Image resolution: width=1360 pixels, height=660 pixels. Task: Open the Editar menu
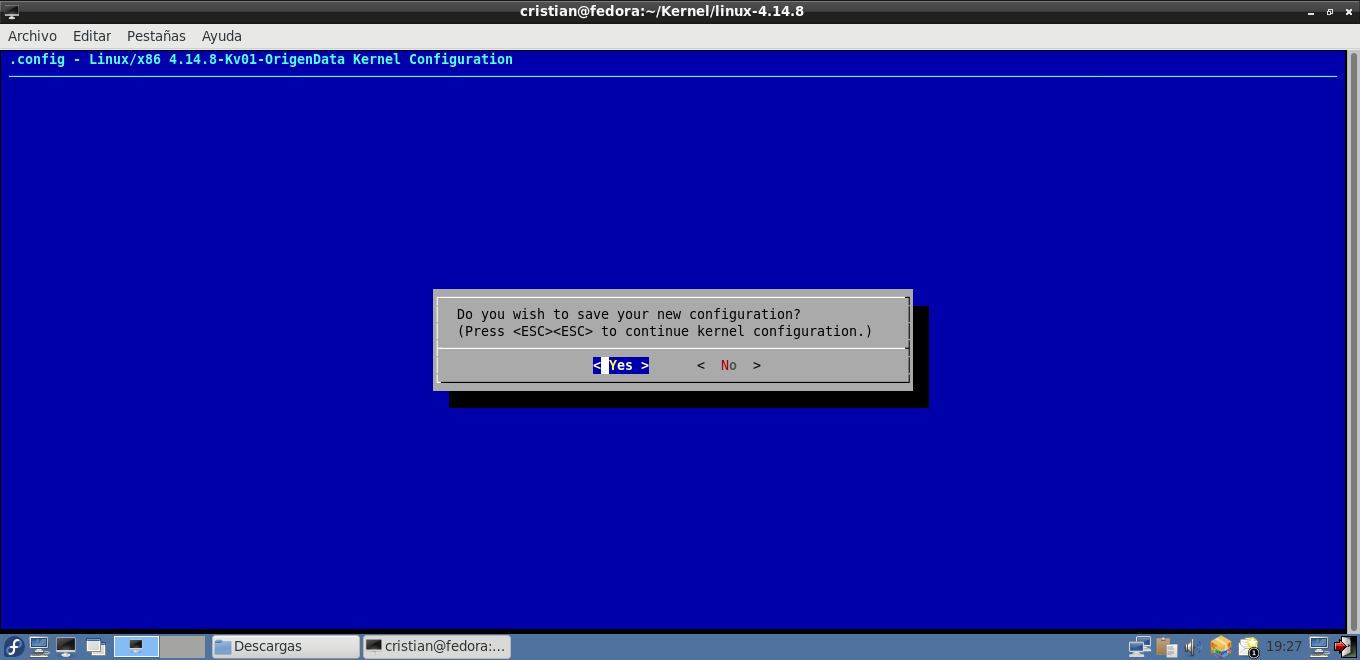pyautogui.click(x=92, y=36)
